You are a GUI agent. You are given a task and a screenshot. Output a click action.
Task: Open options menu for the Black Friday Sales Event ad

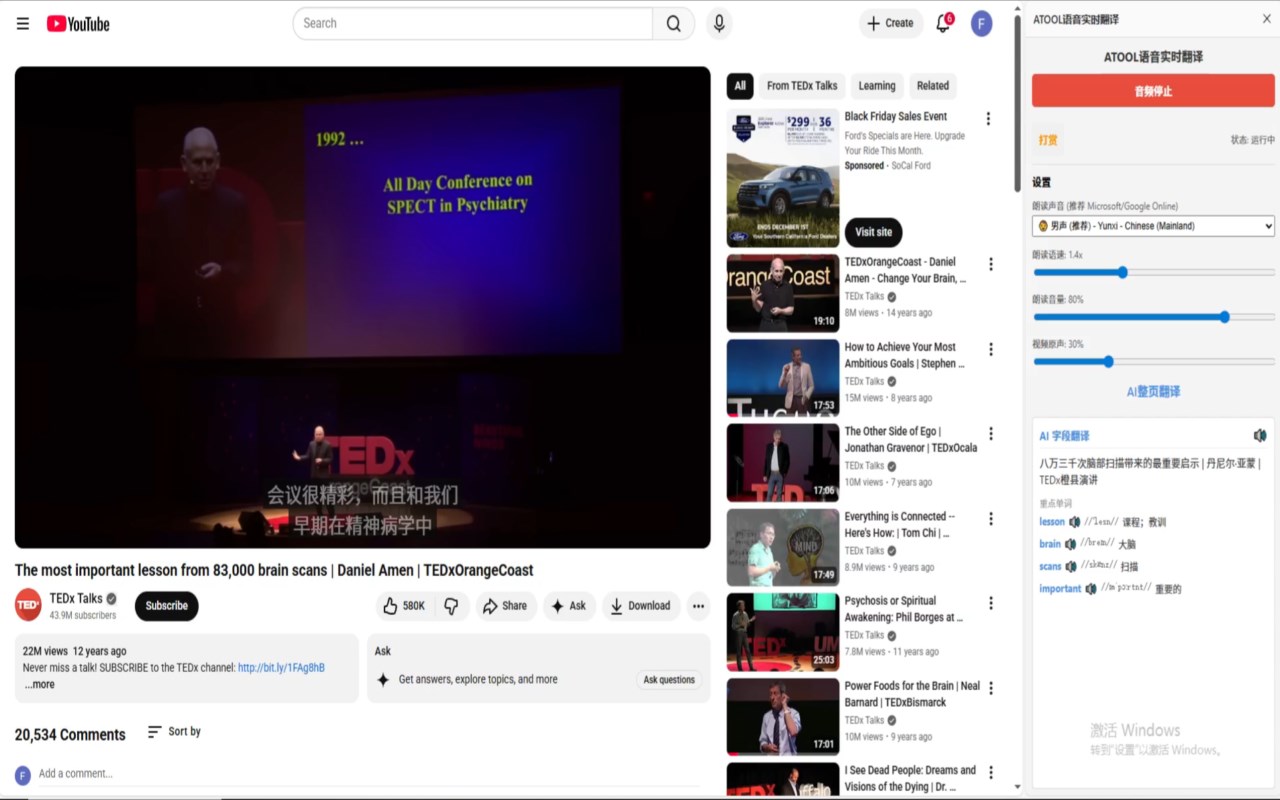click(x=988, y=119)
